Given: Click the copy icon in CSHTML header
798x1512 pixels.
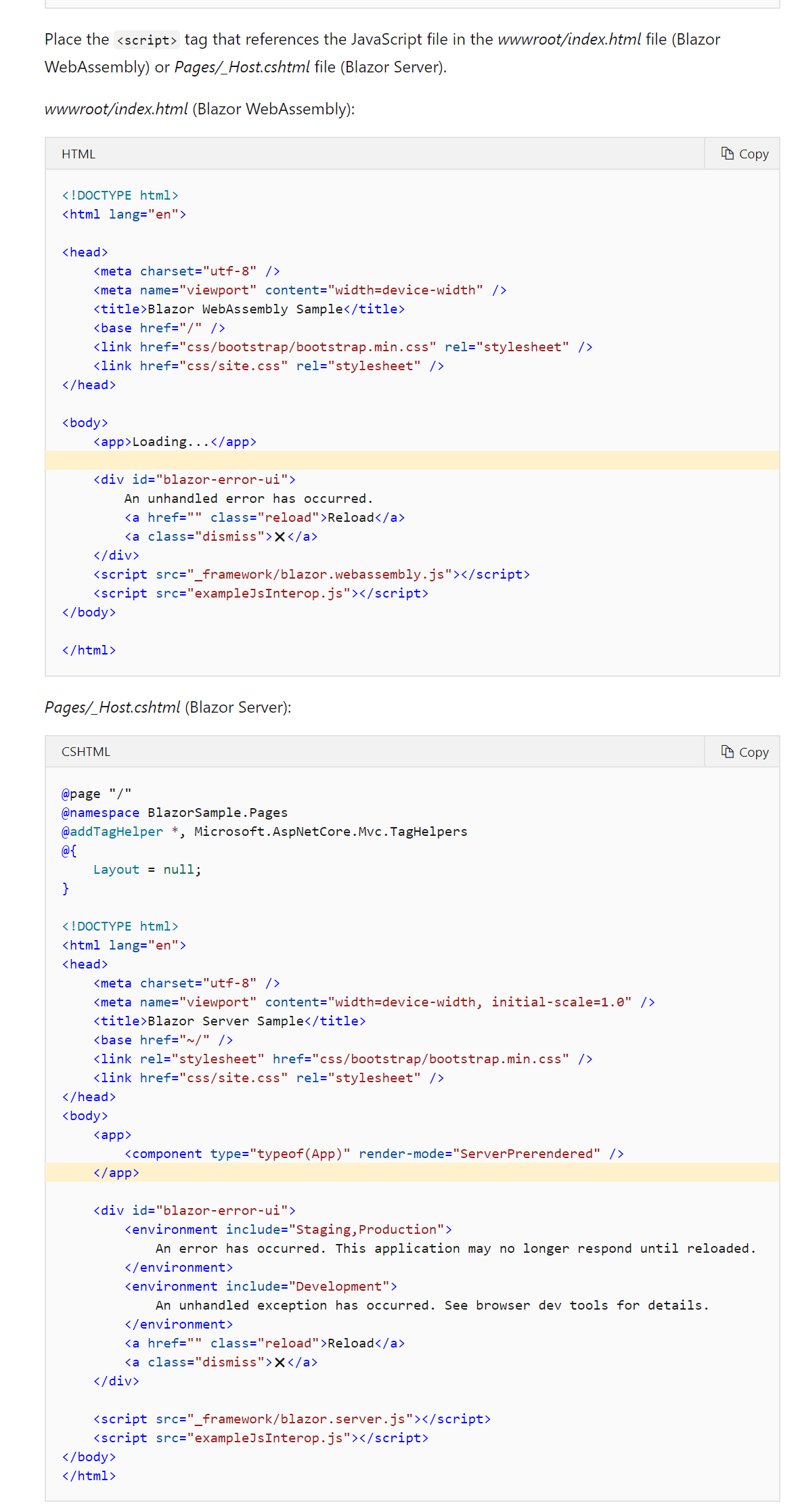Looking at the screenshot, I should pyautogui.click(x=728, y=752).
